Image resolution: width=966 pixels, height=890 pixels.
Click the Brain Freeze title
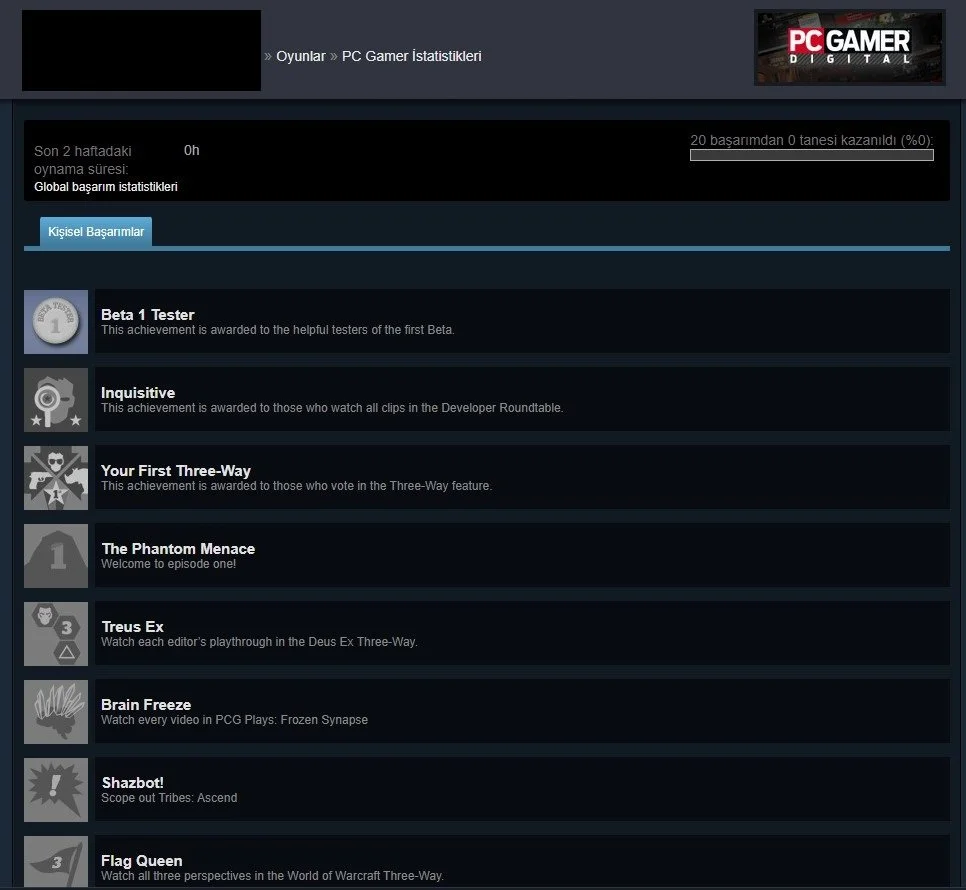point(146,705)
